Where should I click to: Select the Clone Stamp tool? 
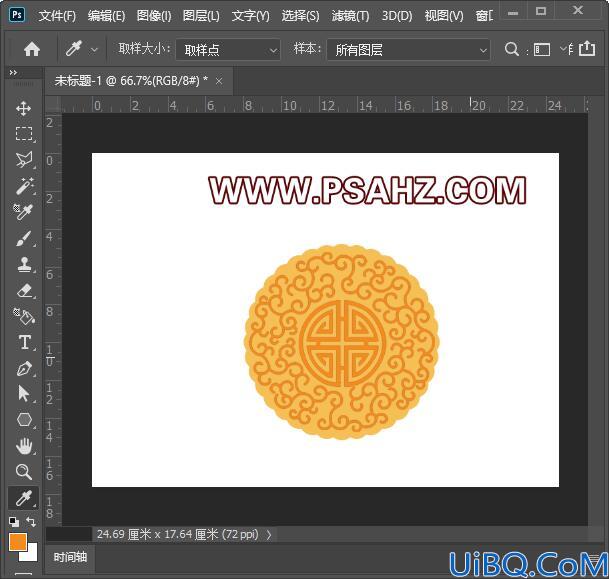pyautogui.click(x=24, y=264)
